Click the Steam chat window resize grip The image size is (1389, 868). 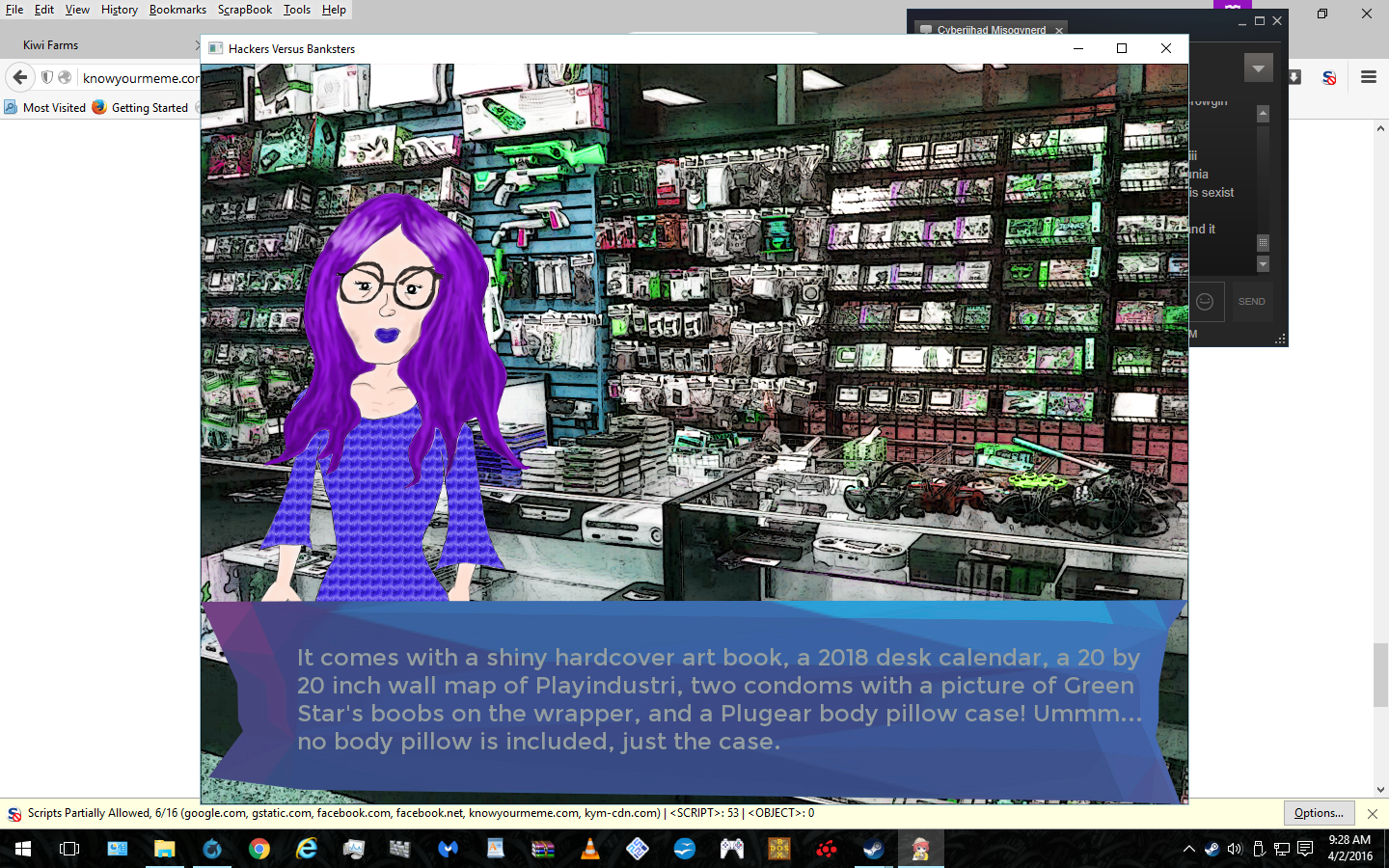(x=1281, y=339)
